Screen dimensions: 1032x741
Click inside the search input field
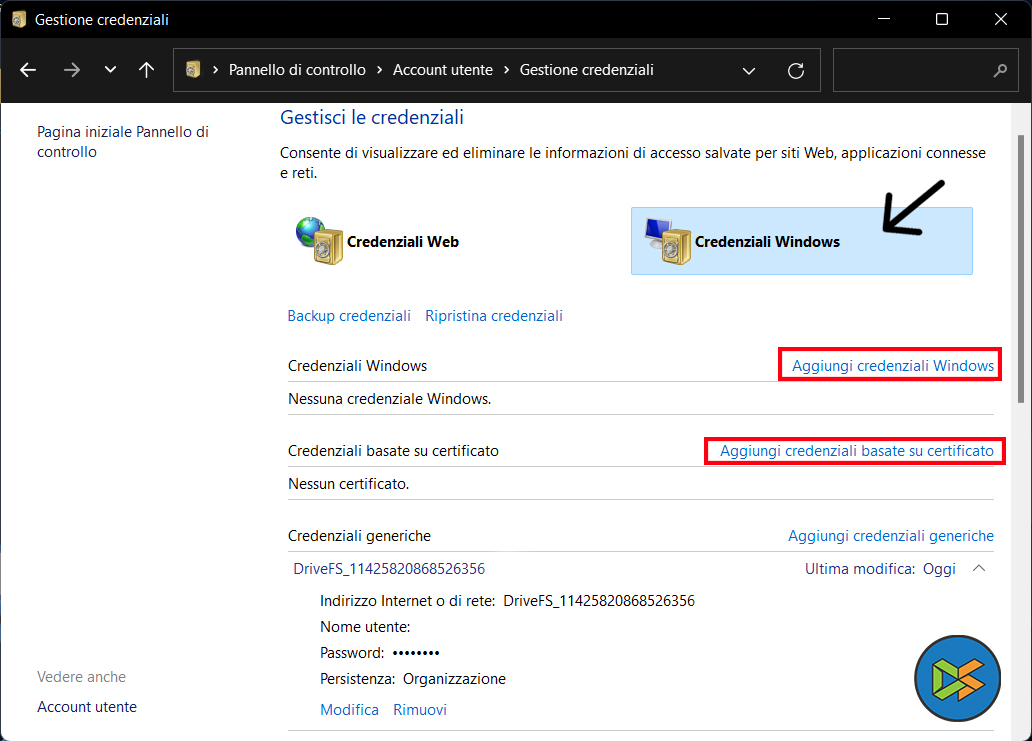point(910,71)
